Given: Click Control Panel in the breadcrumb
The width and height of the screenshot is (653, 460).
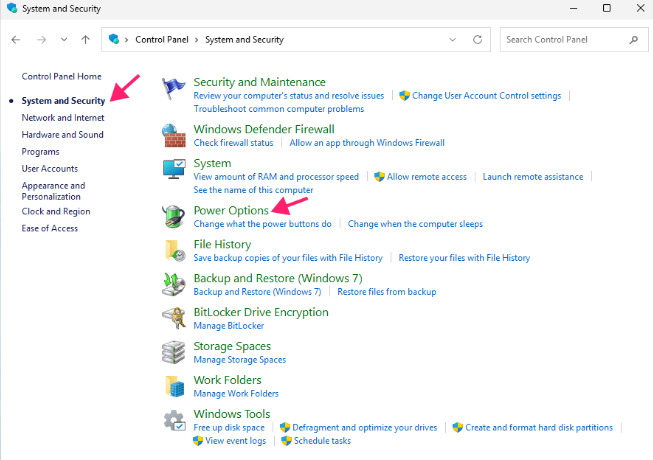Looking at the screenshot, I should [162, 40].
